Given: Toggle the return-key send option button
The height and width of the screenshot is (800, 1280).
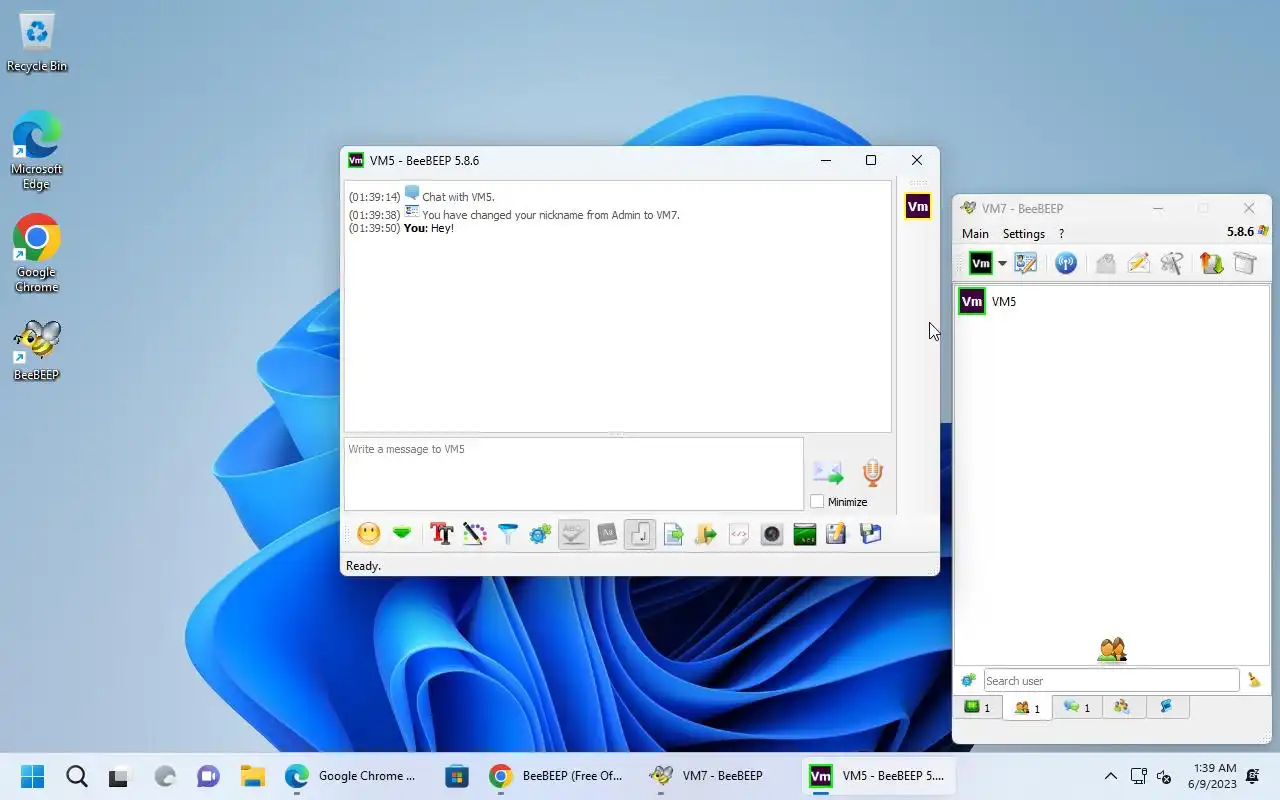Looking at the screenshot, I should (640, 534).
